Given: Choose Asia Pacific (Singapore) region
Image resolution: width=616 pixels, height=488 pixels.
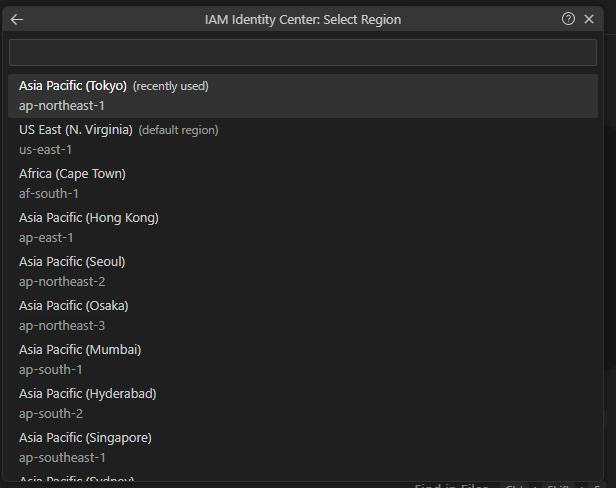Looking at the screenshot, I should [303, 448].
